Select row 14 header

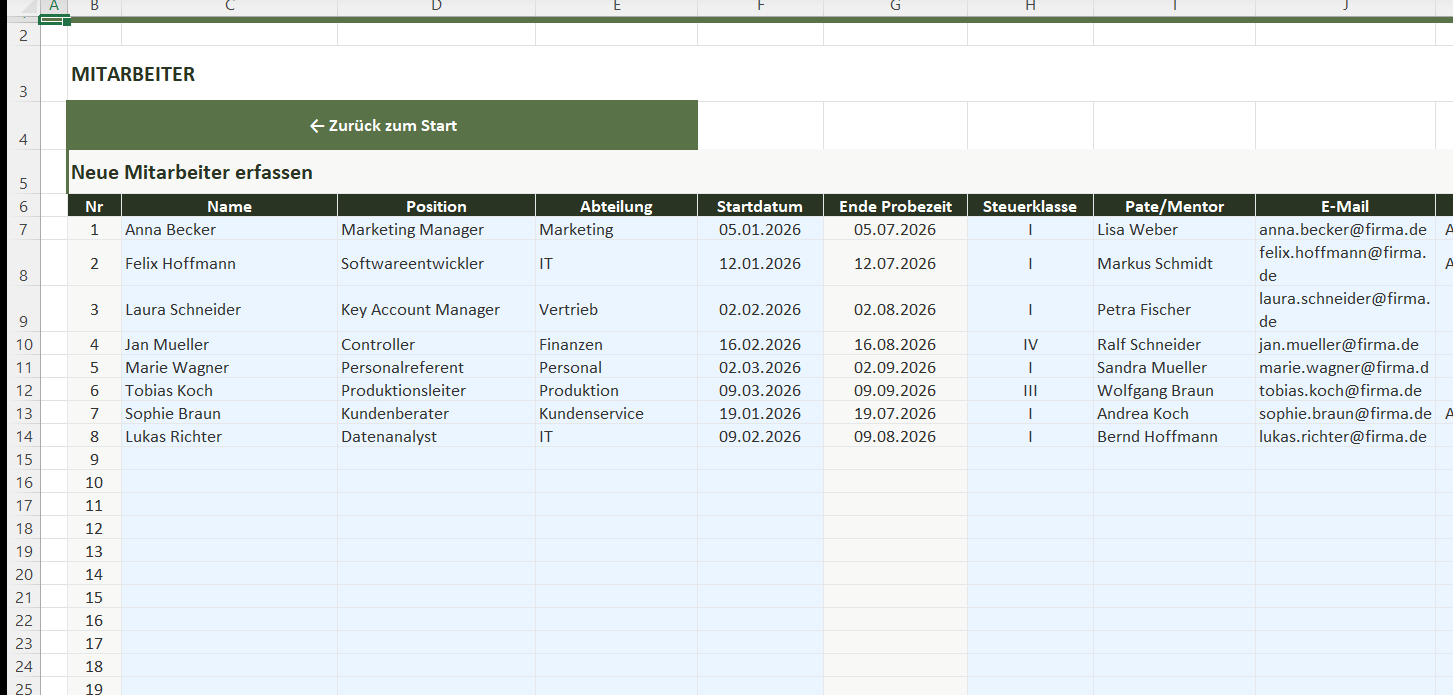coord(24,437)
